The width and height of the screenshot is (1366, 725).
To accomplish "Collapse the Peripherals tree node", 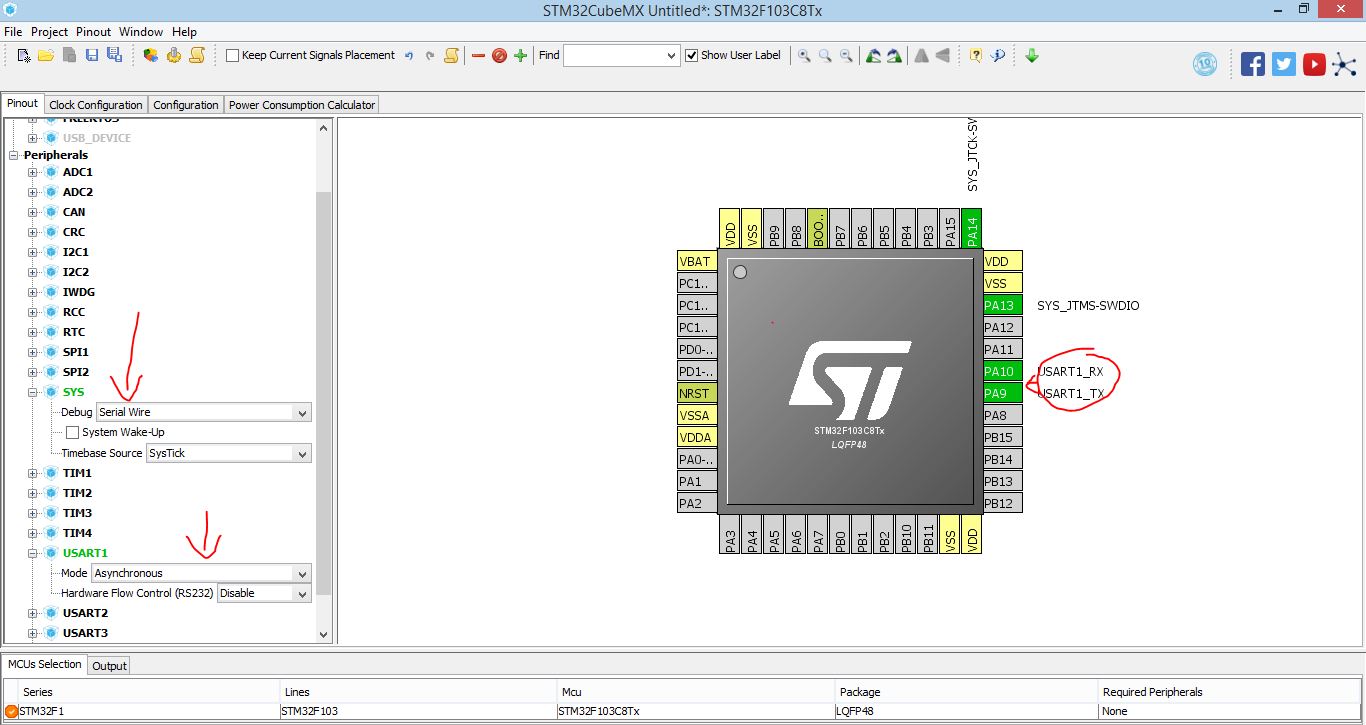I will [13, 154].
